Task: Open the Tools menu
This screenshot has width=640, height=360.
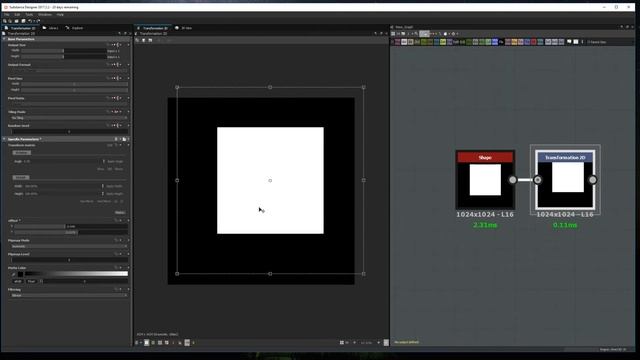Action: pyautogui.click(x=29, y=15)
